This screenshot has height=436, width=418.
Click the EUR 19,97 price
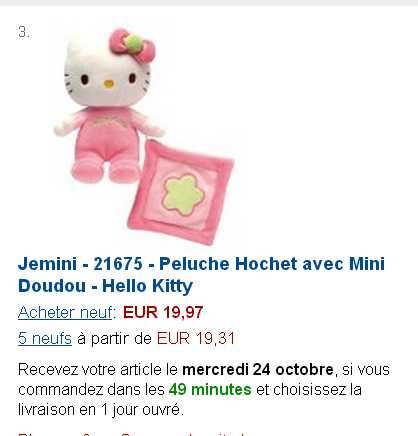163,313
